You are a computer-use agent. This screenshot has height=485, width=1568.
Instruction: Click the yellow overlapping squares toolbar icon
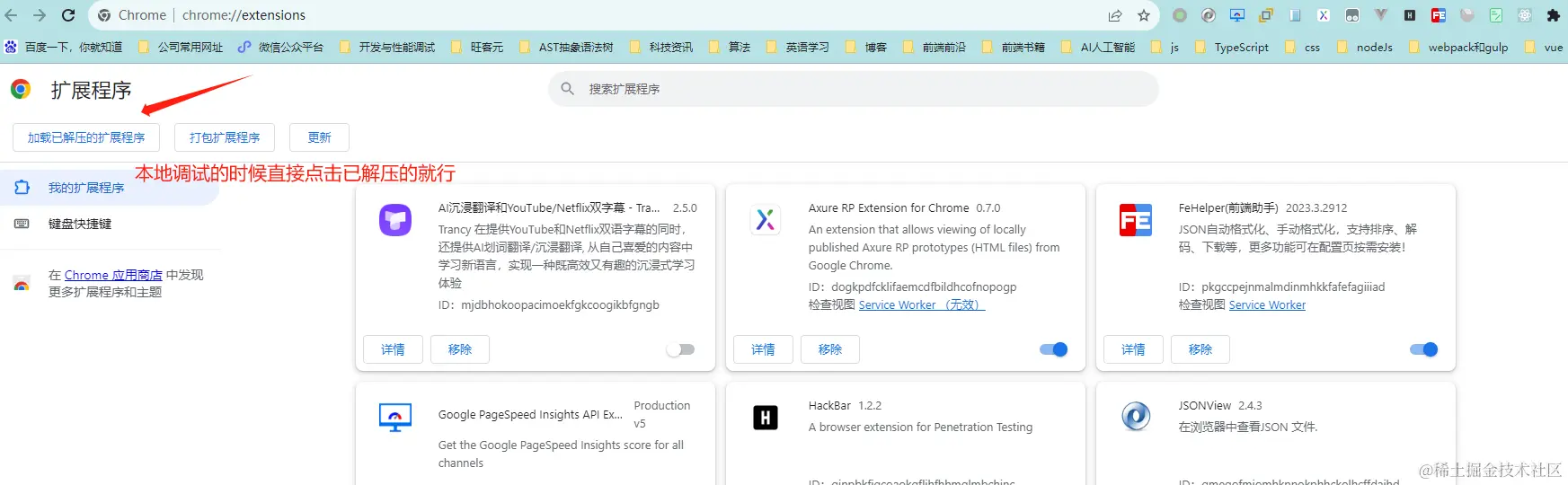coord(1266,15)
